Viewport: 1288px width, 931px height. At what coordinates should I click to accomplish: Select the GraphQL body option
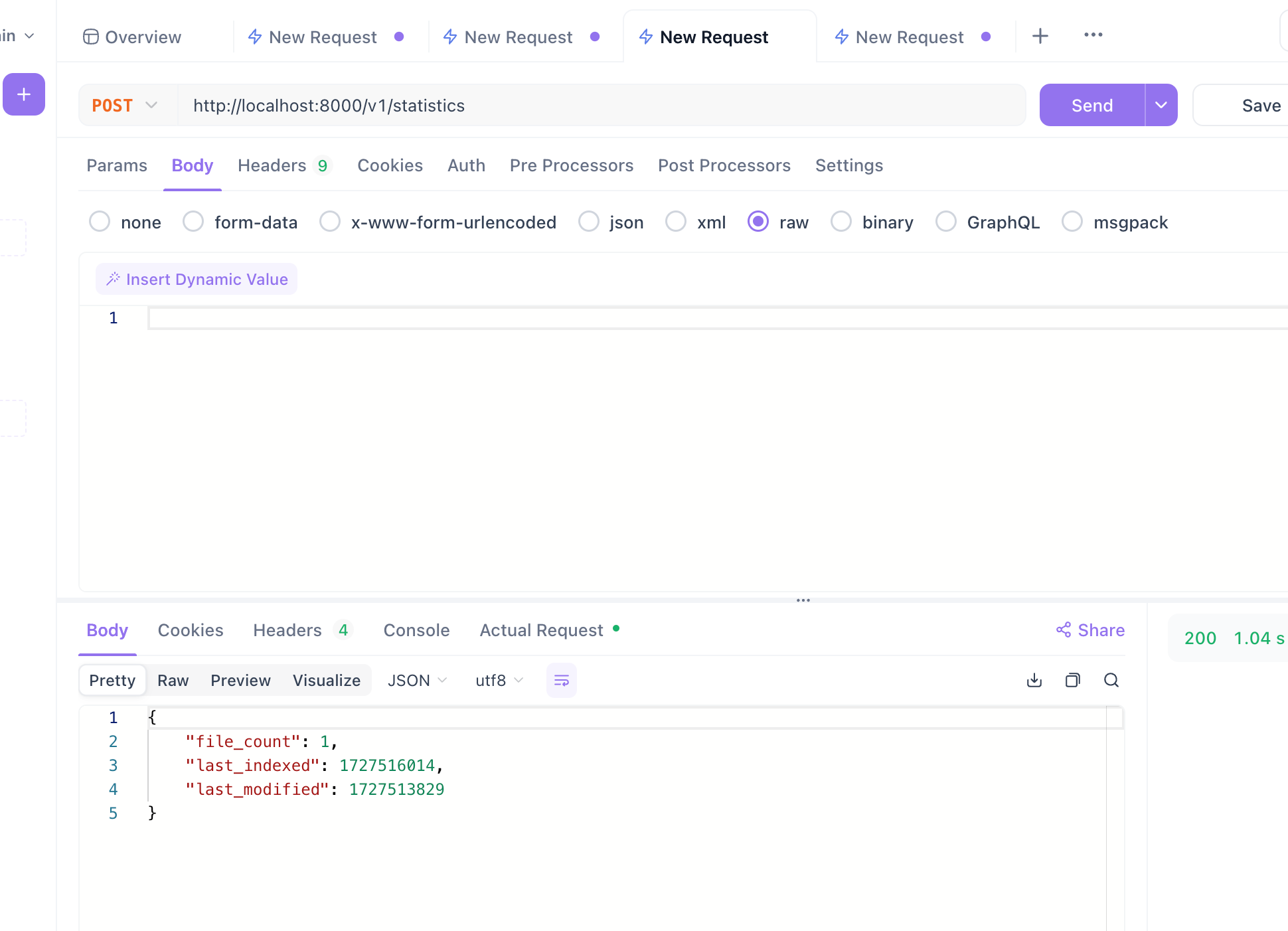(x=946, y=222)
